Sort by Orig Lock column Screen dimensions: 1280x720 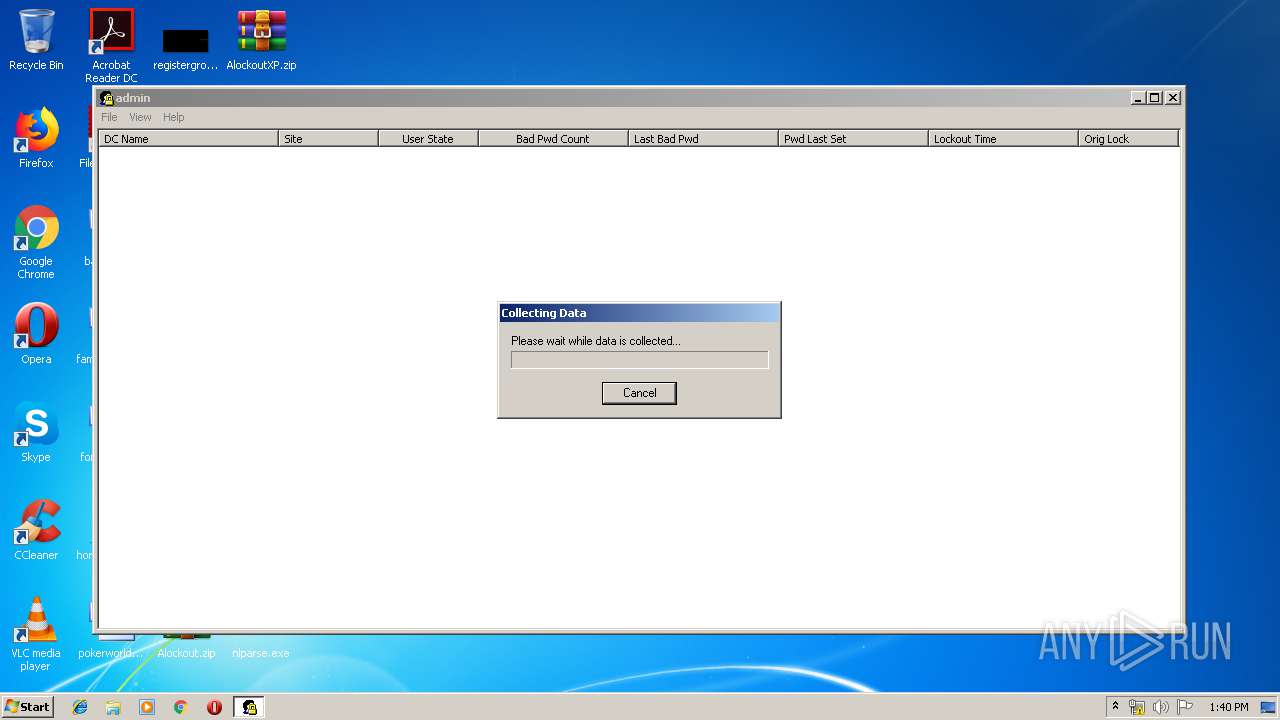coord(1129,139)
